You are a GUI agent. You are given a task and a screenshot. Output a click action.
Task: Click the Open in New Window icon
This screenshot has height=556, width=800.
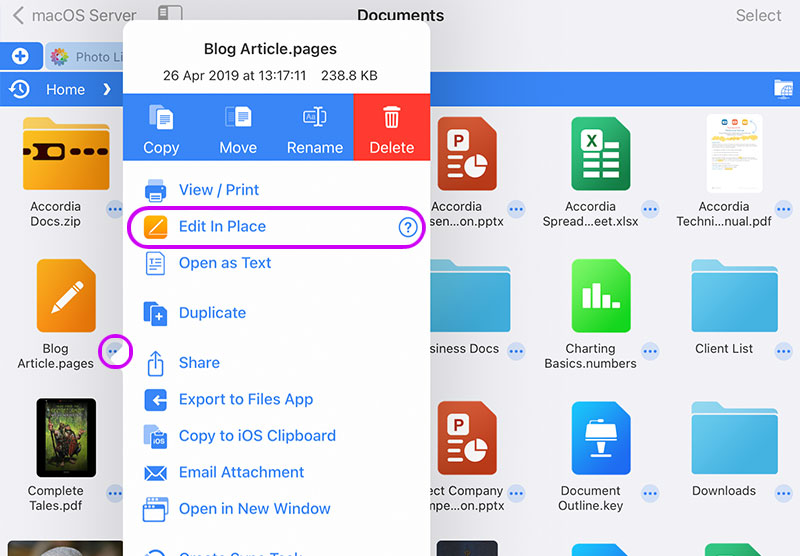pyautogui.click(x=155, y=510)
